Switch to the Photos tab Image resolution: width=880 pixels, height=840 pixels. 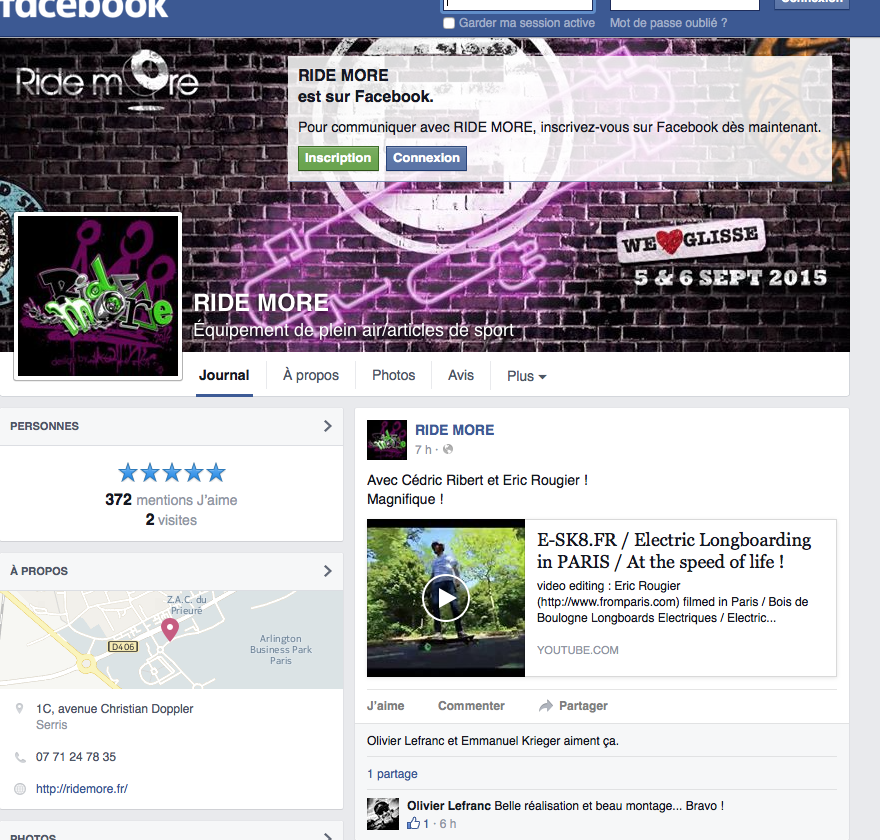click(x=393, y=375)
